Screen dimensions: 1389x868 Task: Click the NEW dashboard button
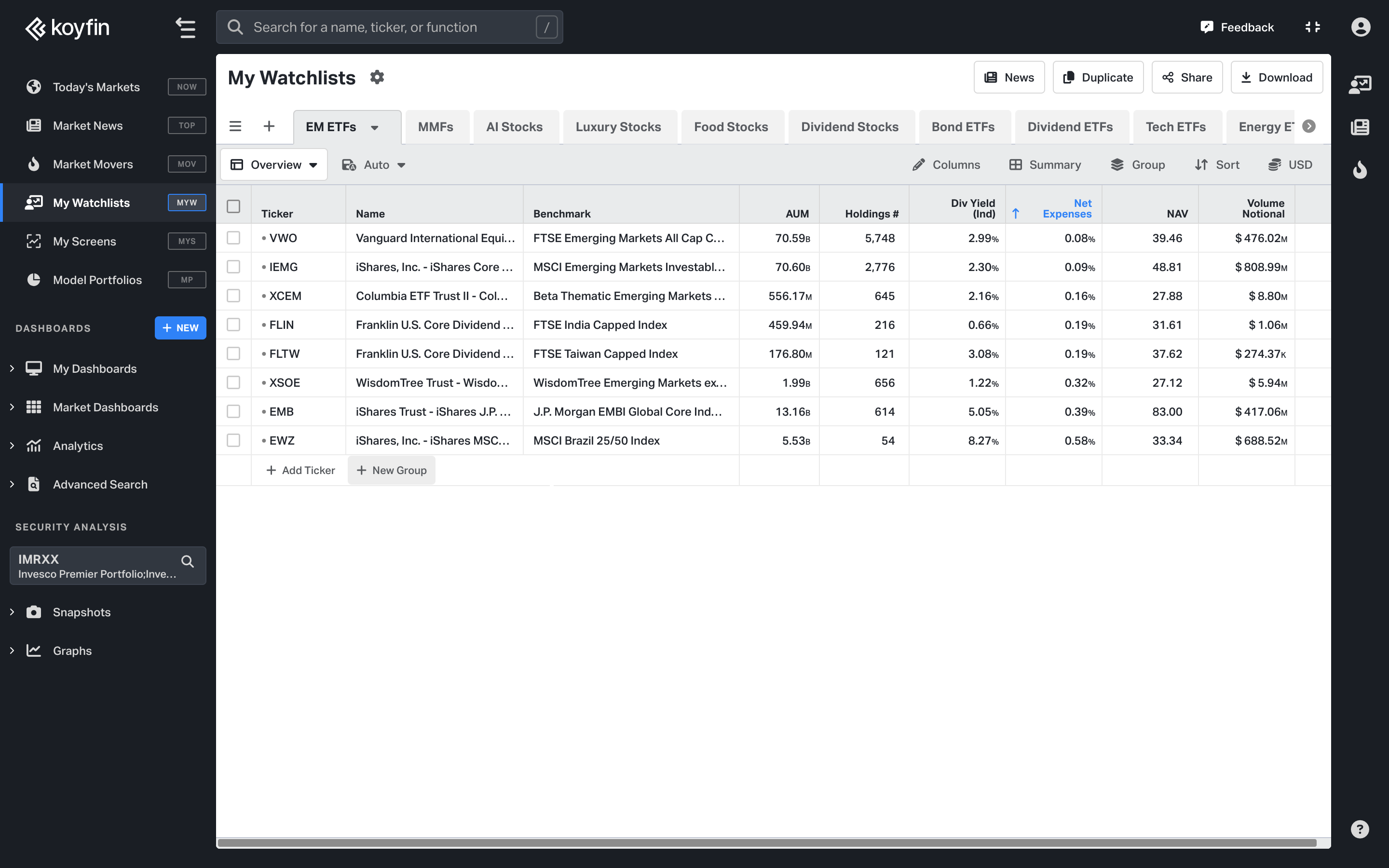pyautogui.click(x=180, y=328)
